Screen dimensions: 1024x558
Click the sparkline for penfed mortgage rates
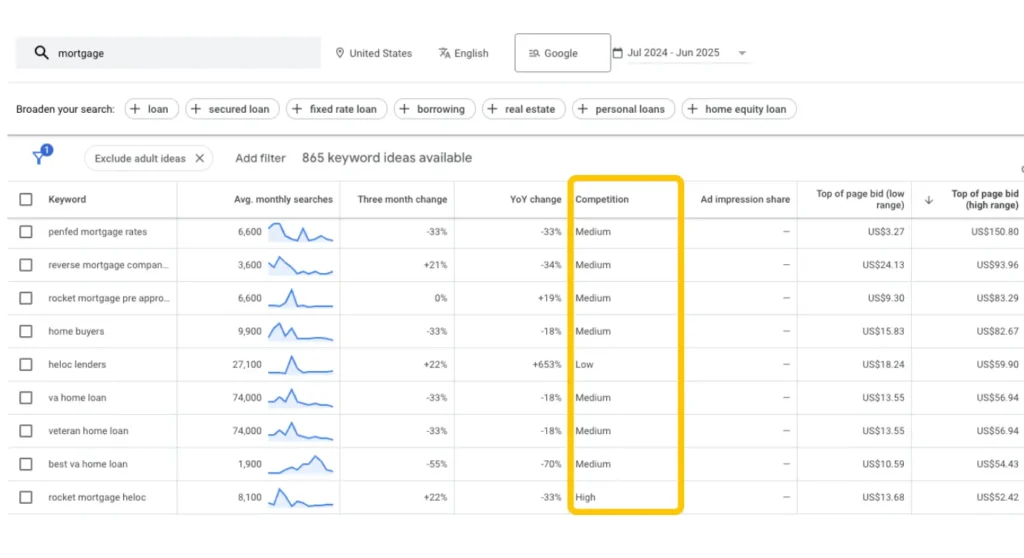tap(300, 232)
